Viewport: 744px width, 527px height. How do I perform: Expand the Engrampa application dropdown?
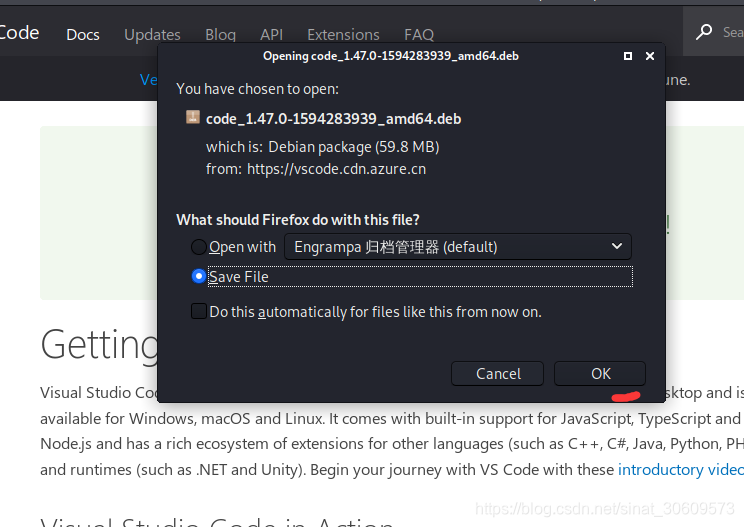pos(458,247)
